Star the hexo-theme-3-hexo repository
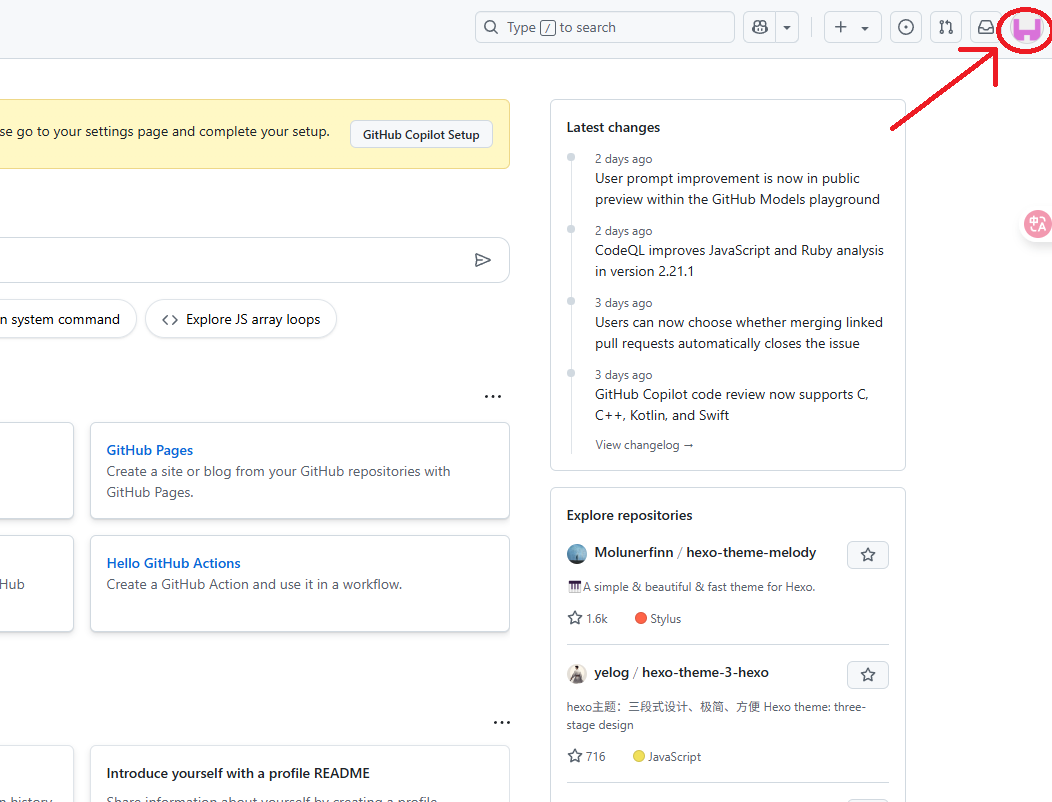Viewport: 1052px width, 802px height. (x=867, y=675)
